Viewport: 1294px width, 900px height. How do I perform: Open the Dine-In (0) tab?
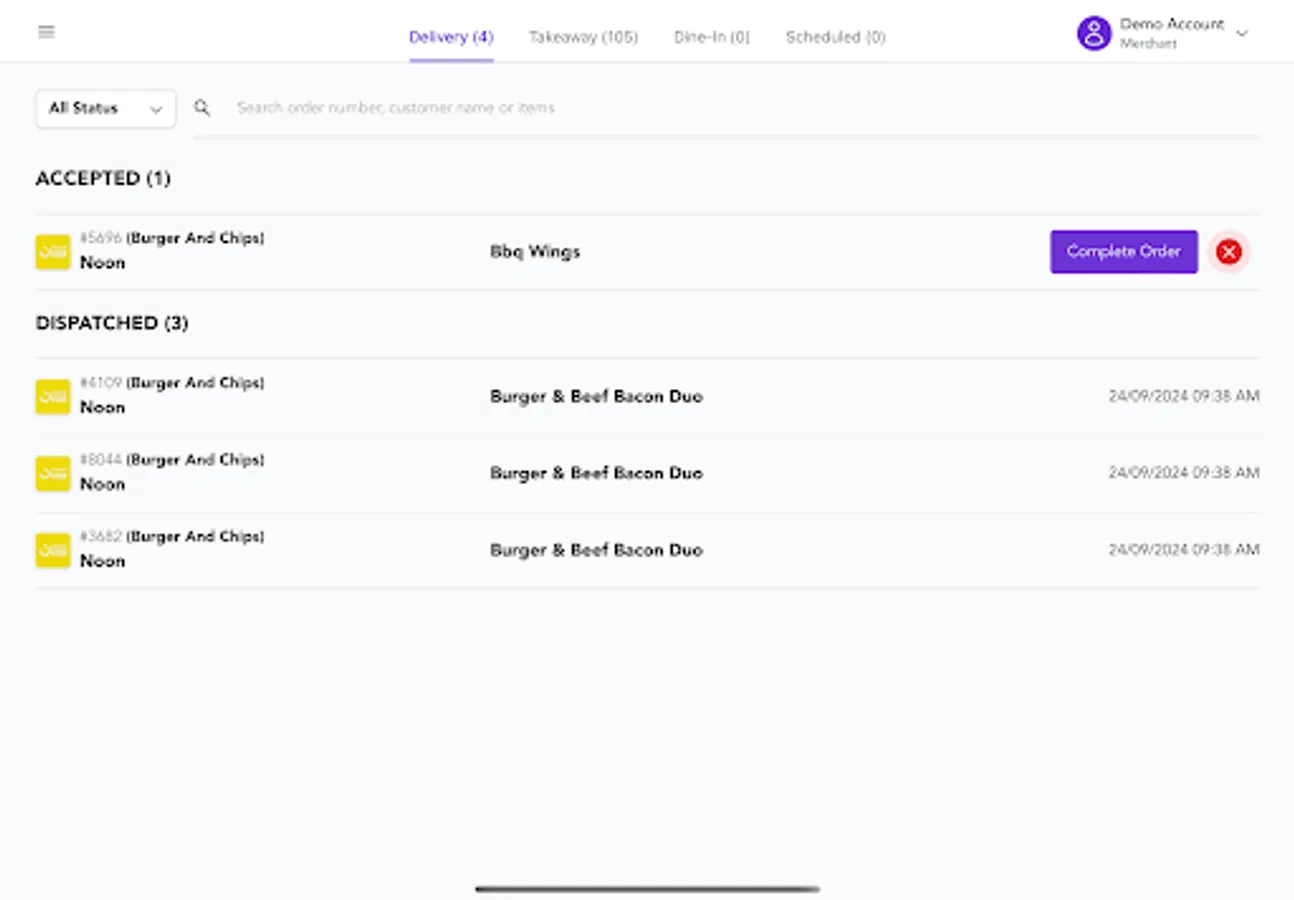711,37
